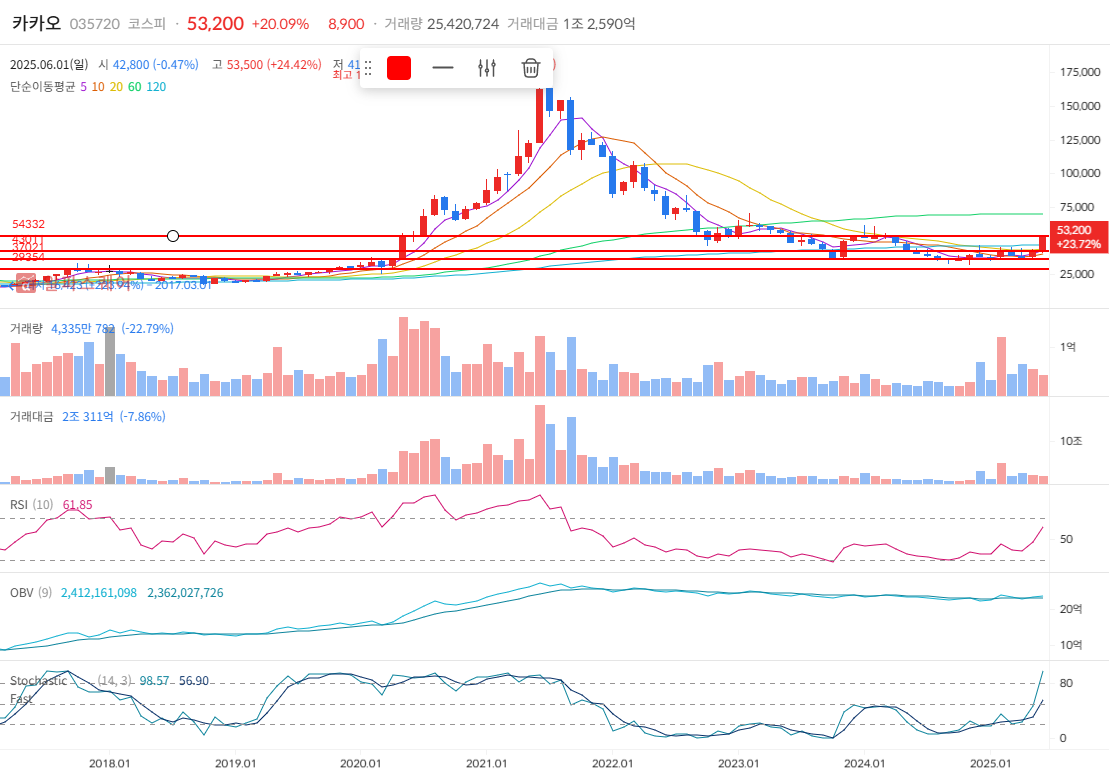The height and width of the screenshot is (778, 1110).
Task: Click the stock code 035720
Action: pyautogui.click(x=95, y=24)
